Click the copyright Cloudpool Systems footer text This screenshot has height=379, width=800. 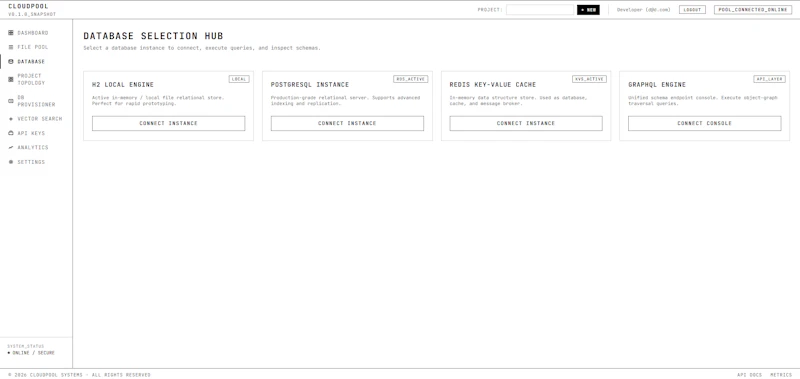[x=79, y=375]
